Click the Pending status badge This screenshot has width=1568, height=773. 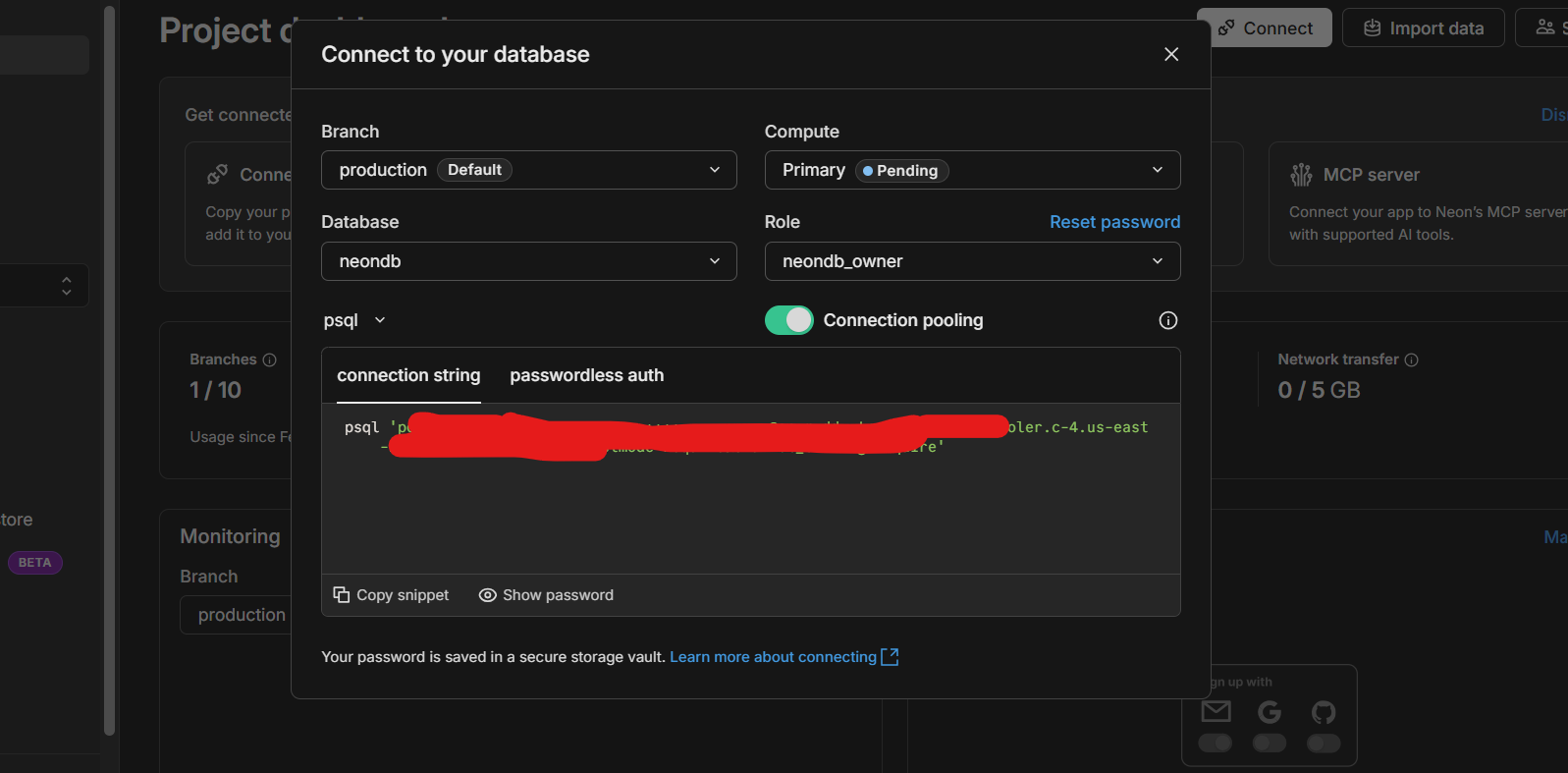coord(901,171)
